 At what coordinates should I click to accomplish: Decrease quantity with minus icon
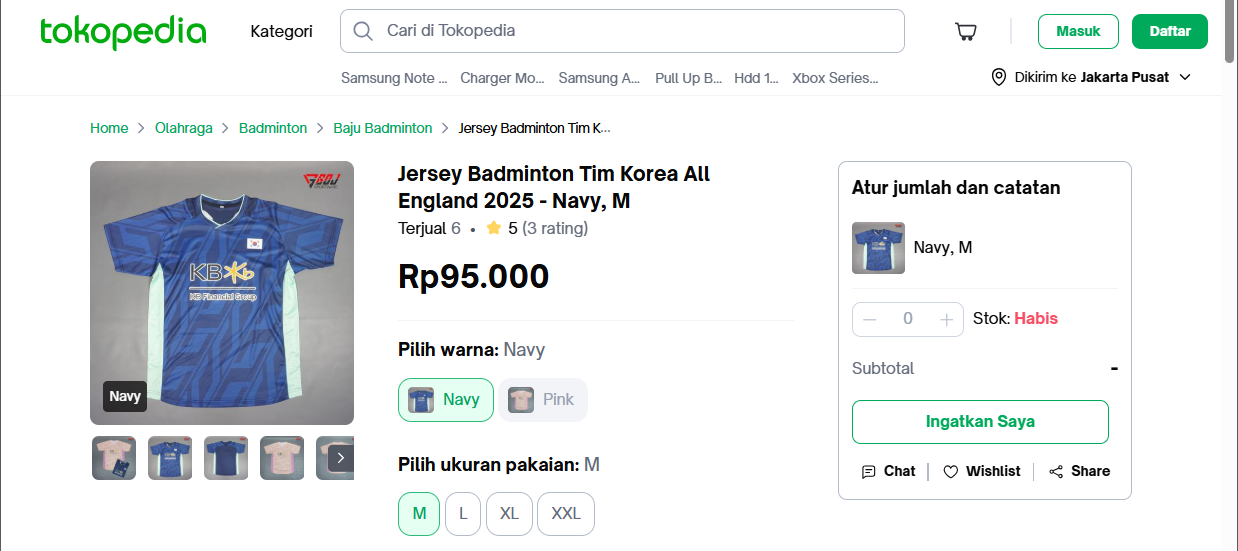[x=869, y=319]
